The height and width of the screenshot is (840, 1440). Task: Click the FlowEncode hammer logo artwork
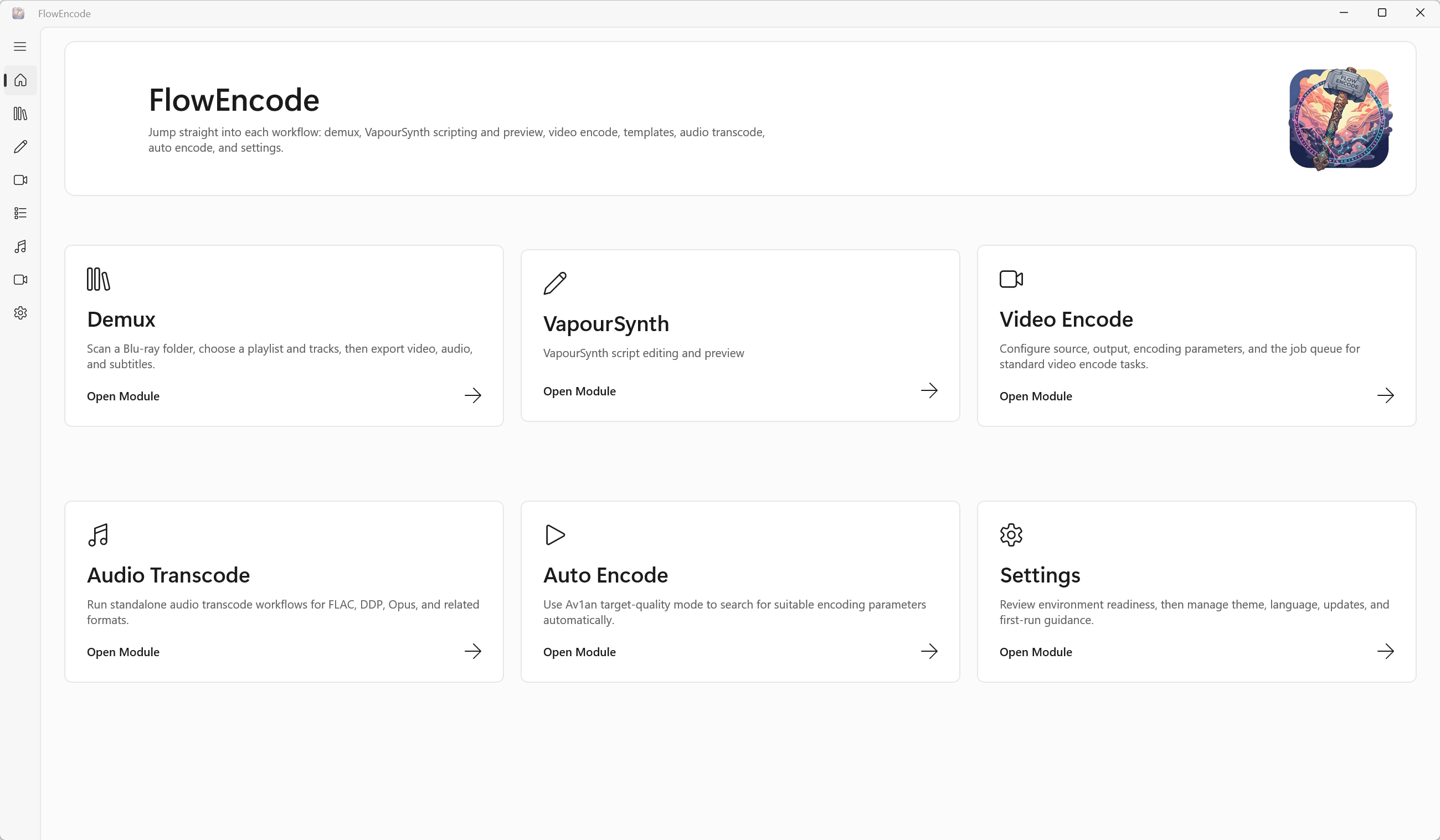pyautogui.click(x=1339, y=119)
